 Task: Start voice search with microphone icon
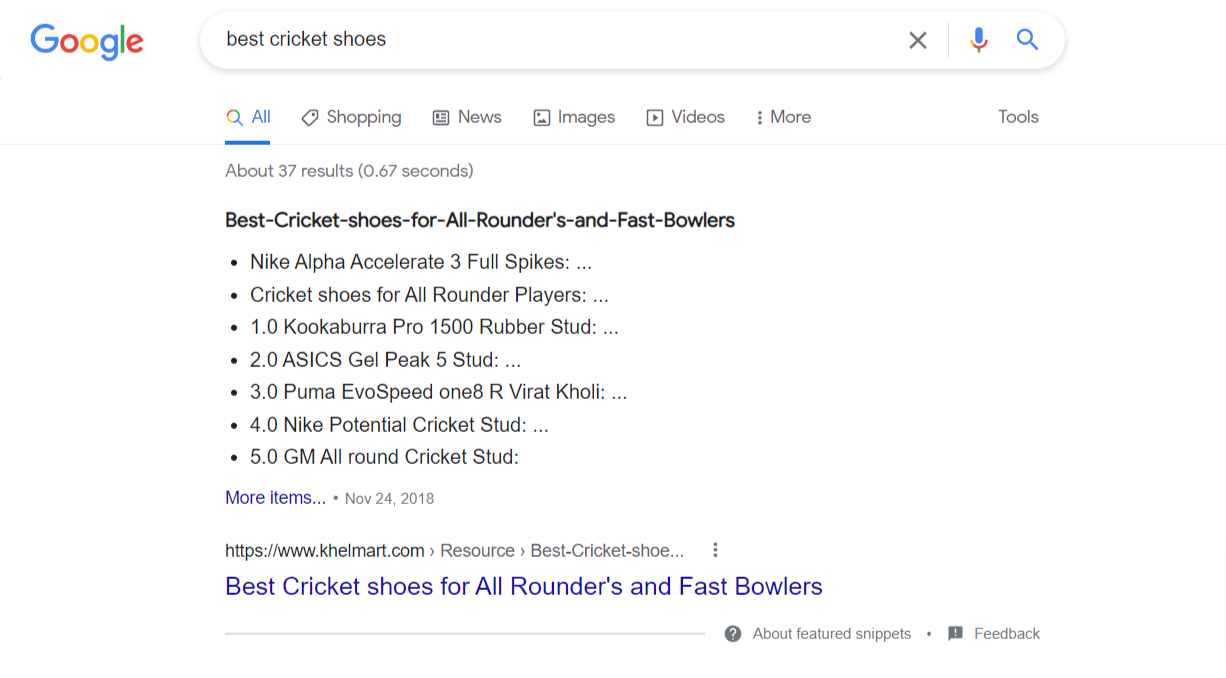tap(979, 40)
